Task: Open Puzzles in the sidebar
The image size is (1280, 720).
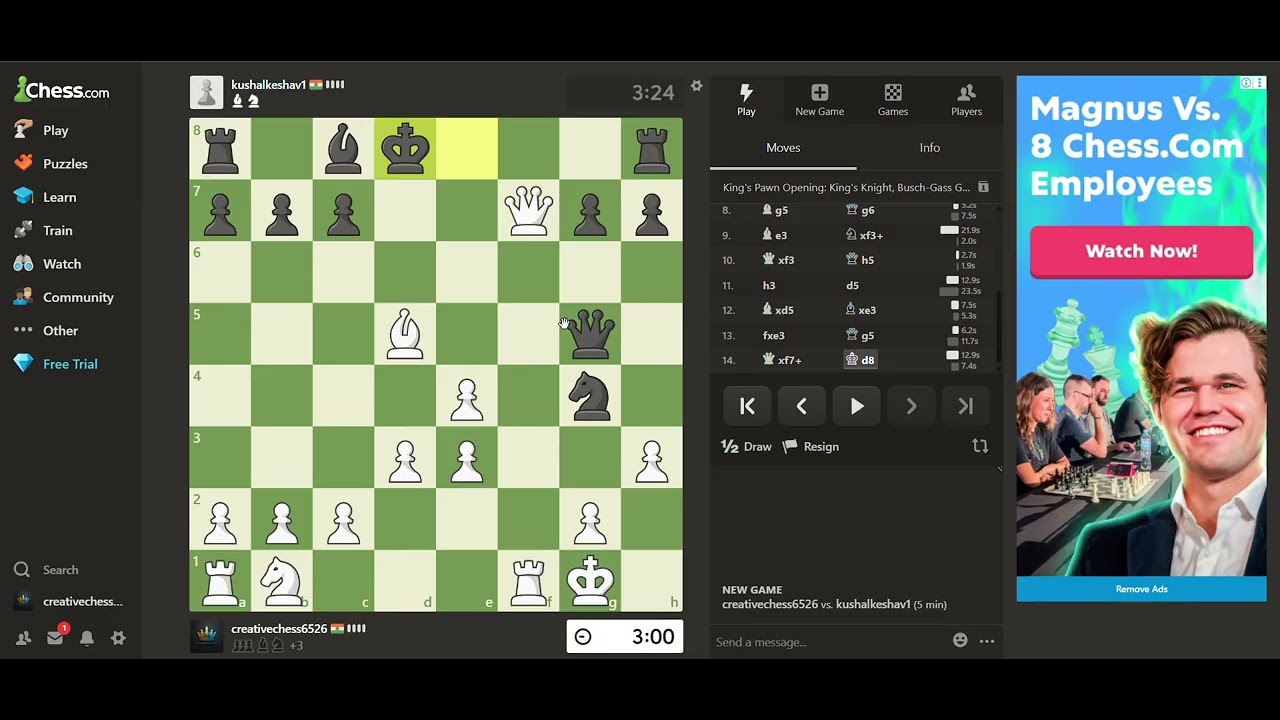Action: tap(51, 163)
